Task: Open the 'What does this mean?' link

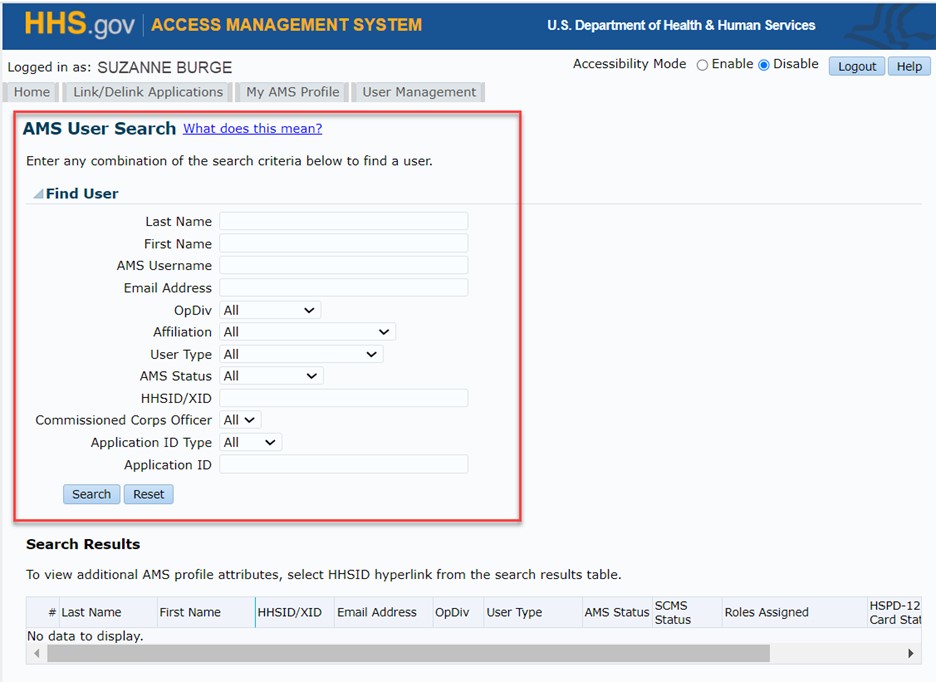Action: click(252, 129)
